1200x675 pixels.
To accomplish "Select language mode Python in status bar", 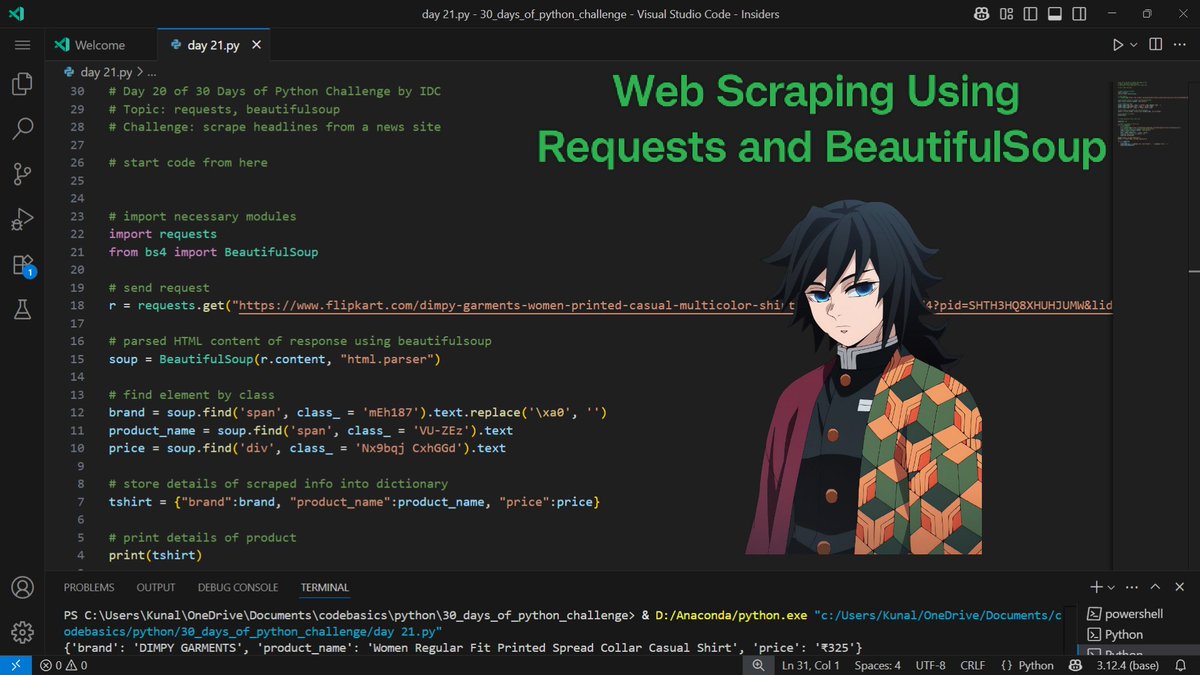I will (x=1036, y=665).
